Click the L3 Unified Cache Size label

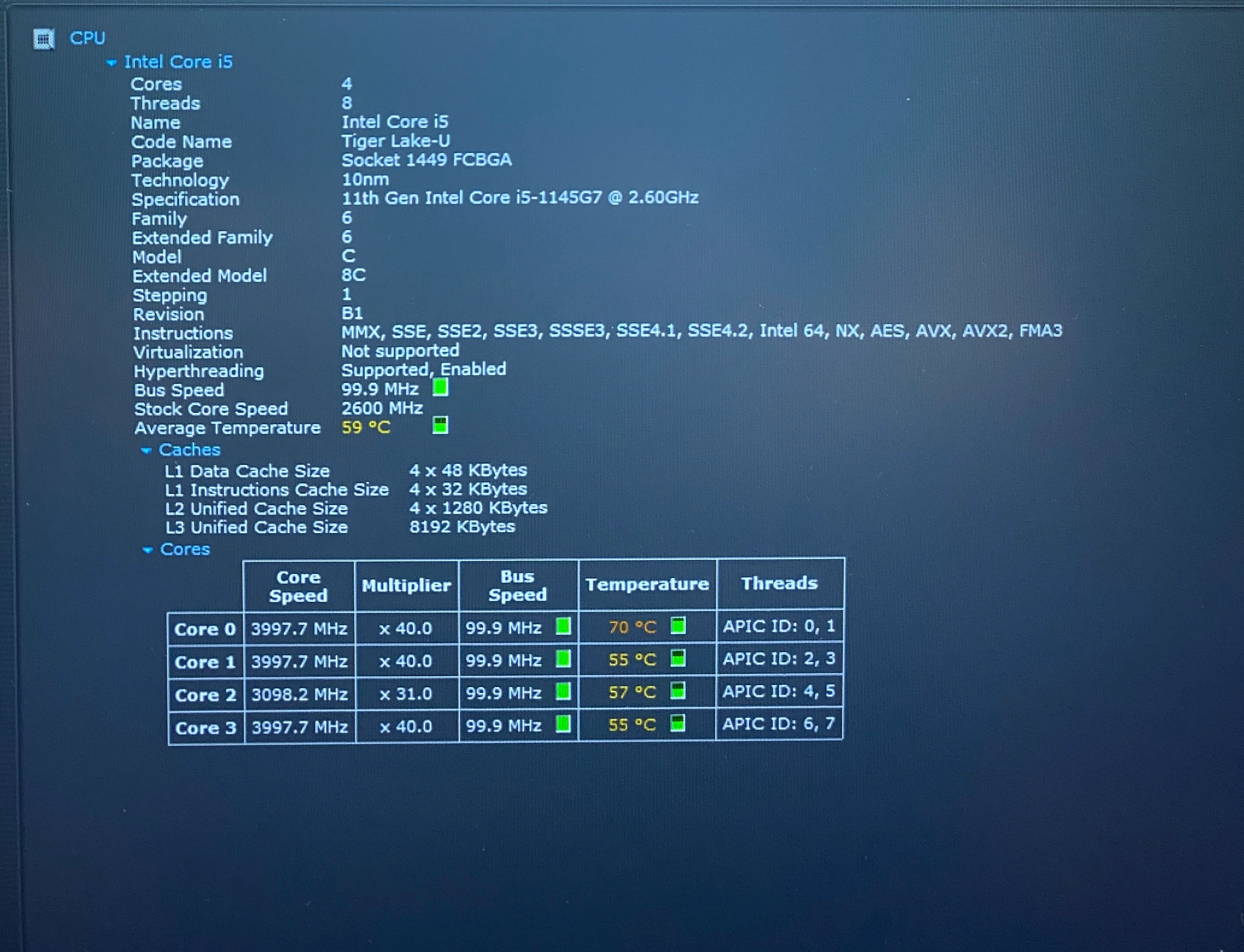point(256,528)
